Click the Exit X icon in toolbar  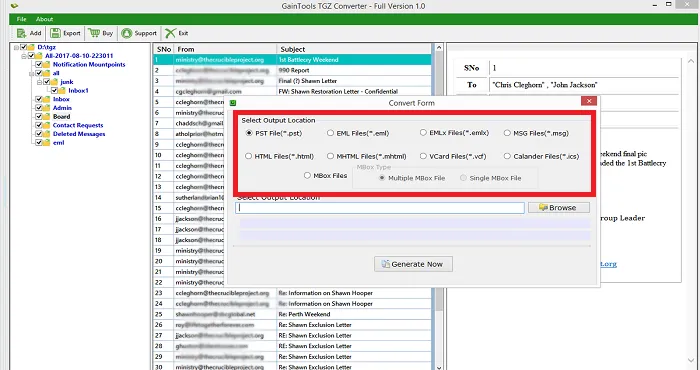[x=170, y=33]
